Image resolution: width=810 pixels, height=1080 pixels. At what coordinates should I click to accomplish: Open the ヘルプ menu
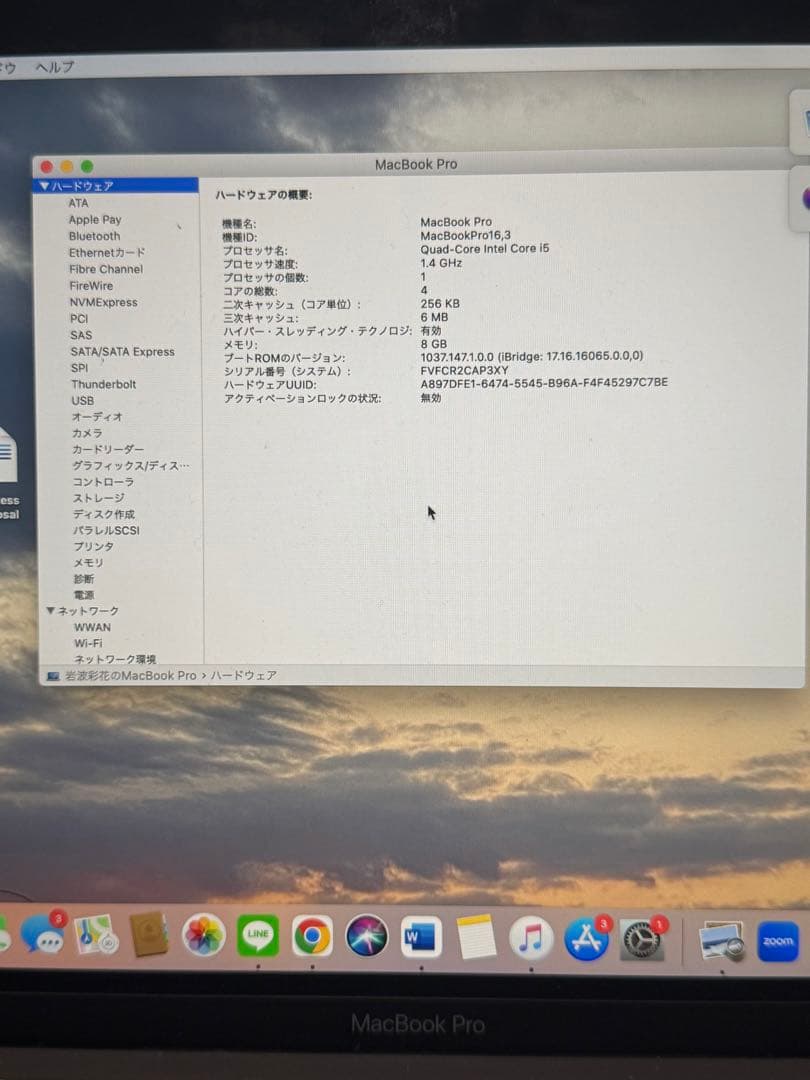[52, 65]
